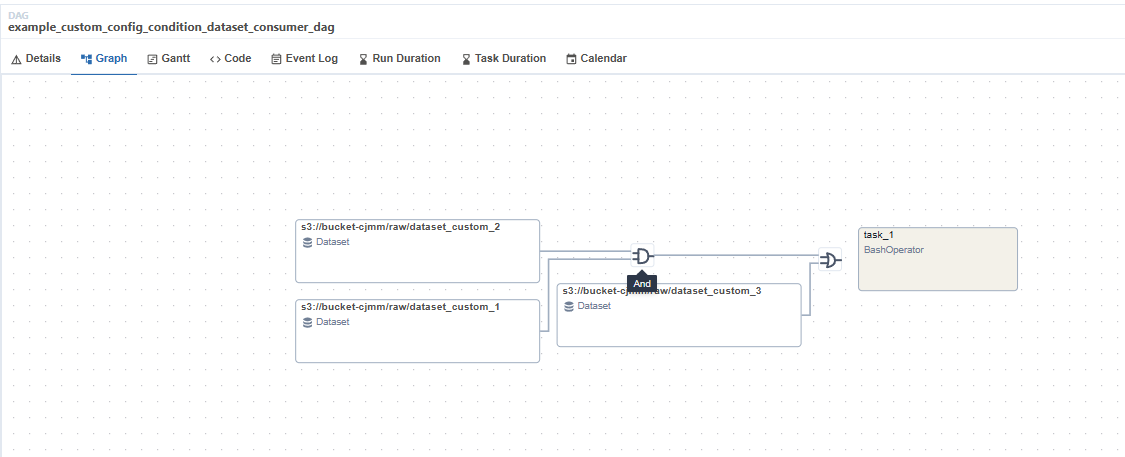Switch to the Gantt tab
The width and height of the screenshot is (1125, 457).
(x=169, y=59)
